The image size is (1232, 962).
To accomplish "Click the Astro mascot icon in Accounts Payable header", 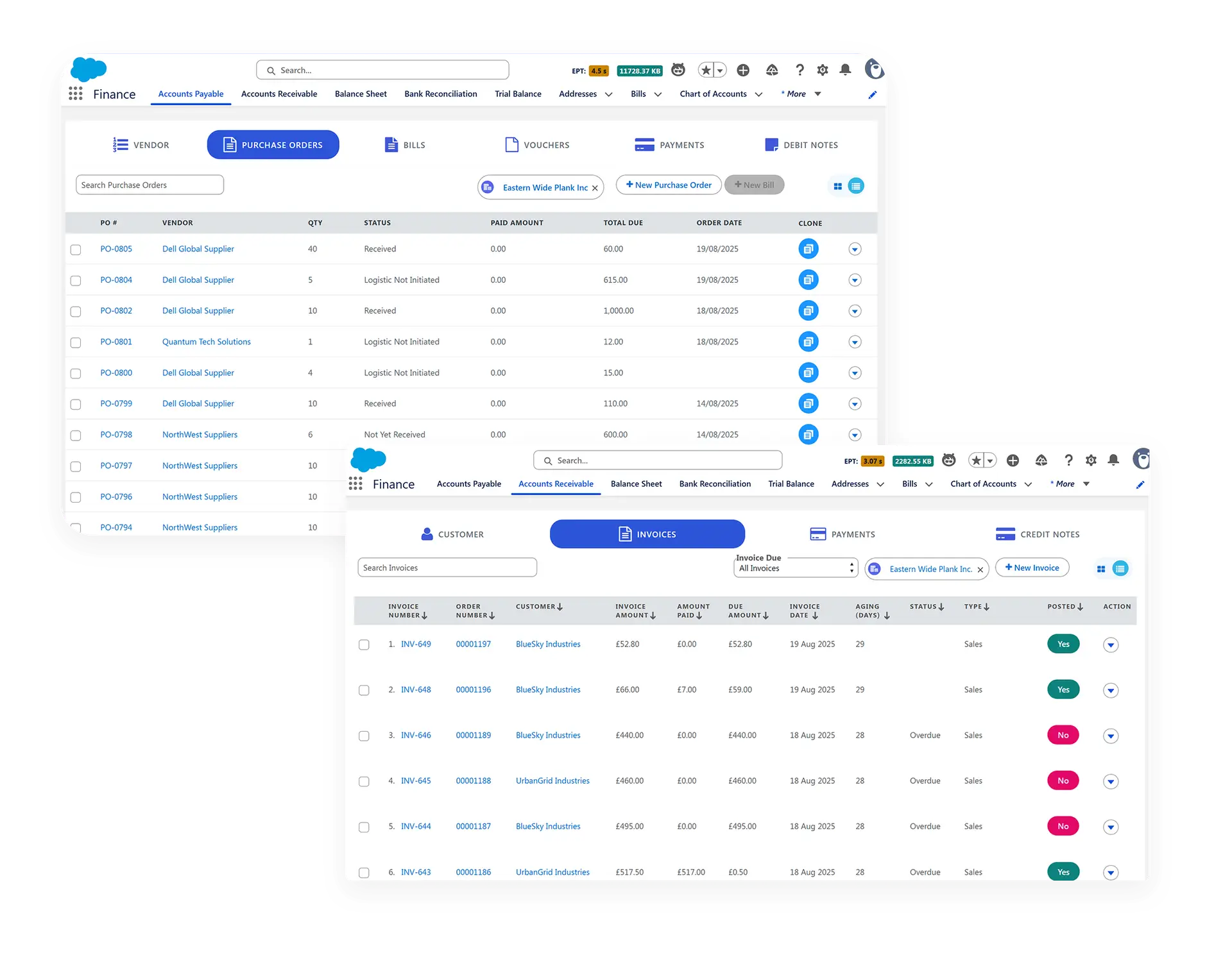I will 678,69.
